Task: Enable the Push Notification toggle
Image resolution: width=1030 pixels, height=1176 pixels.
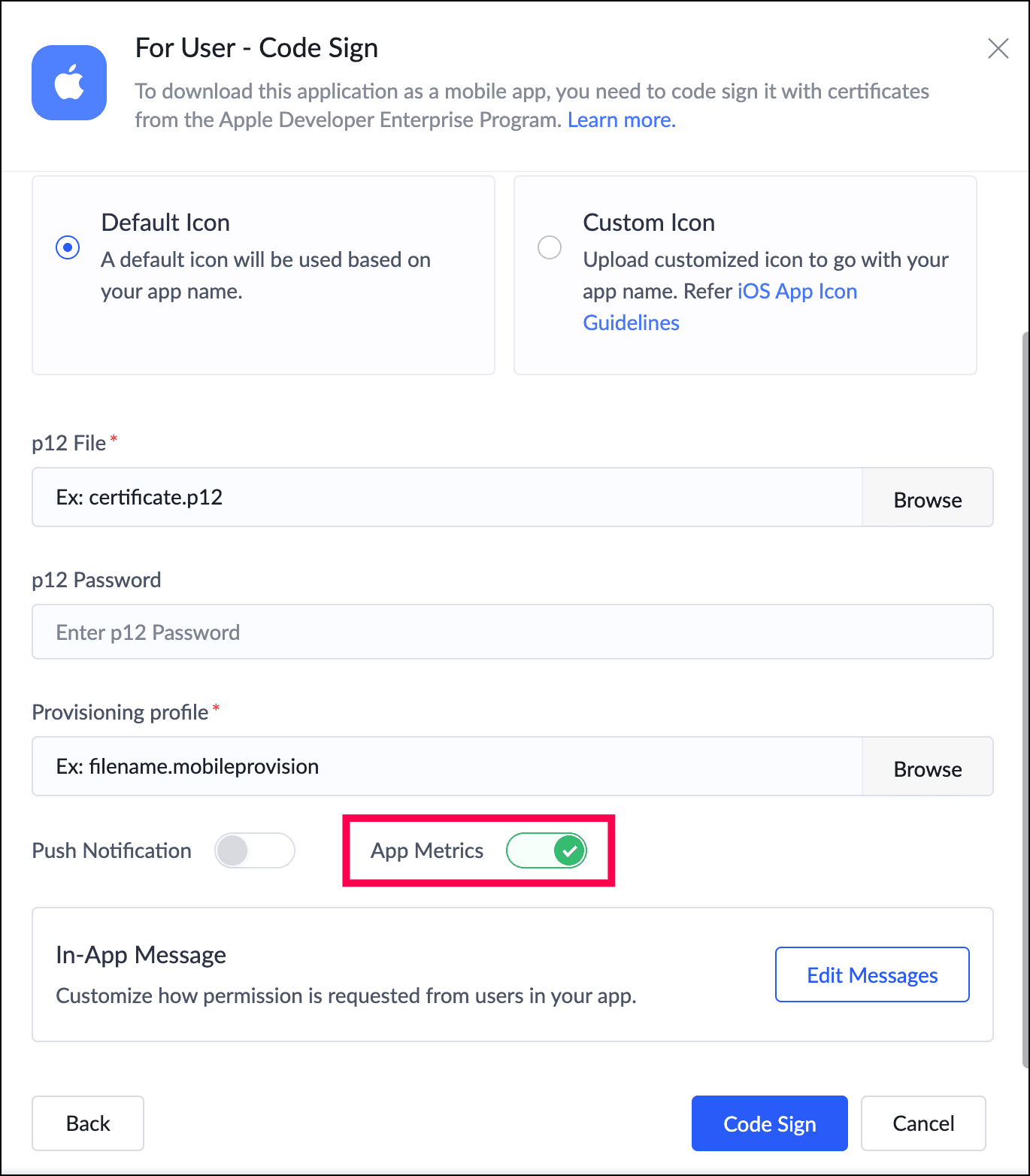Action: coord(255,851)
